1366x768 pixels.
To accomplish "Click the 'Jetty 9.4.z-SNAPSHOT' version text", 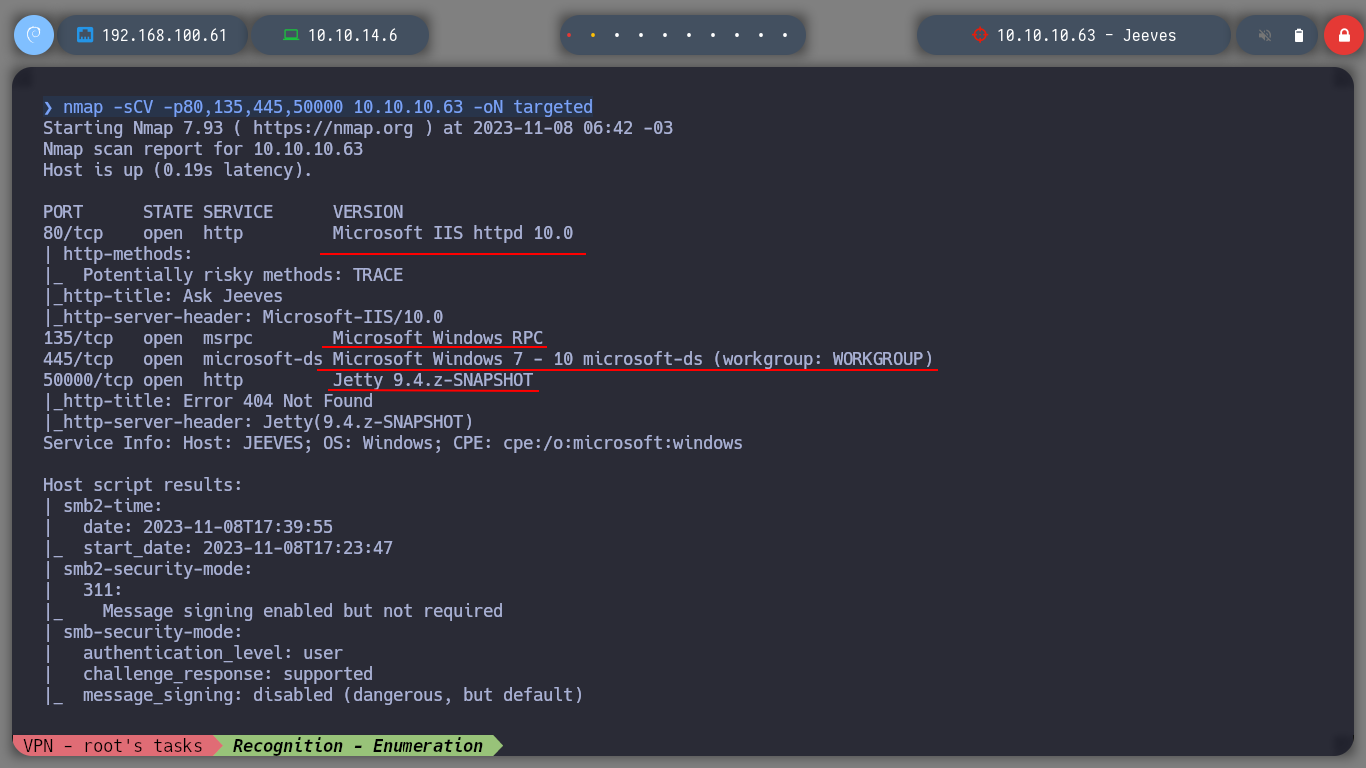I will [433, 380].
